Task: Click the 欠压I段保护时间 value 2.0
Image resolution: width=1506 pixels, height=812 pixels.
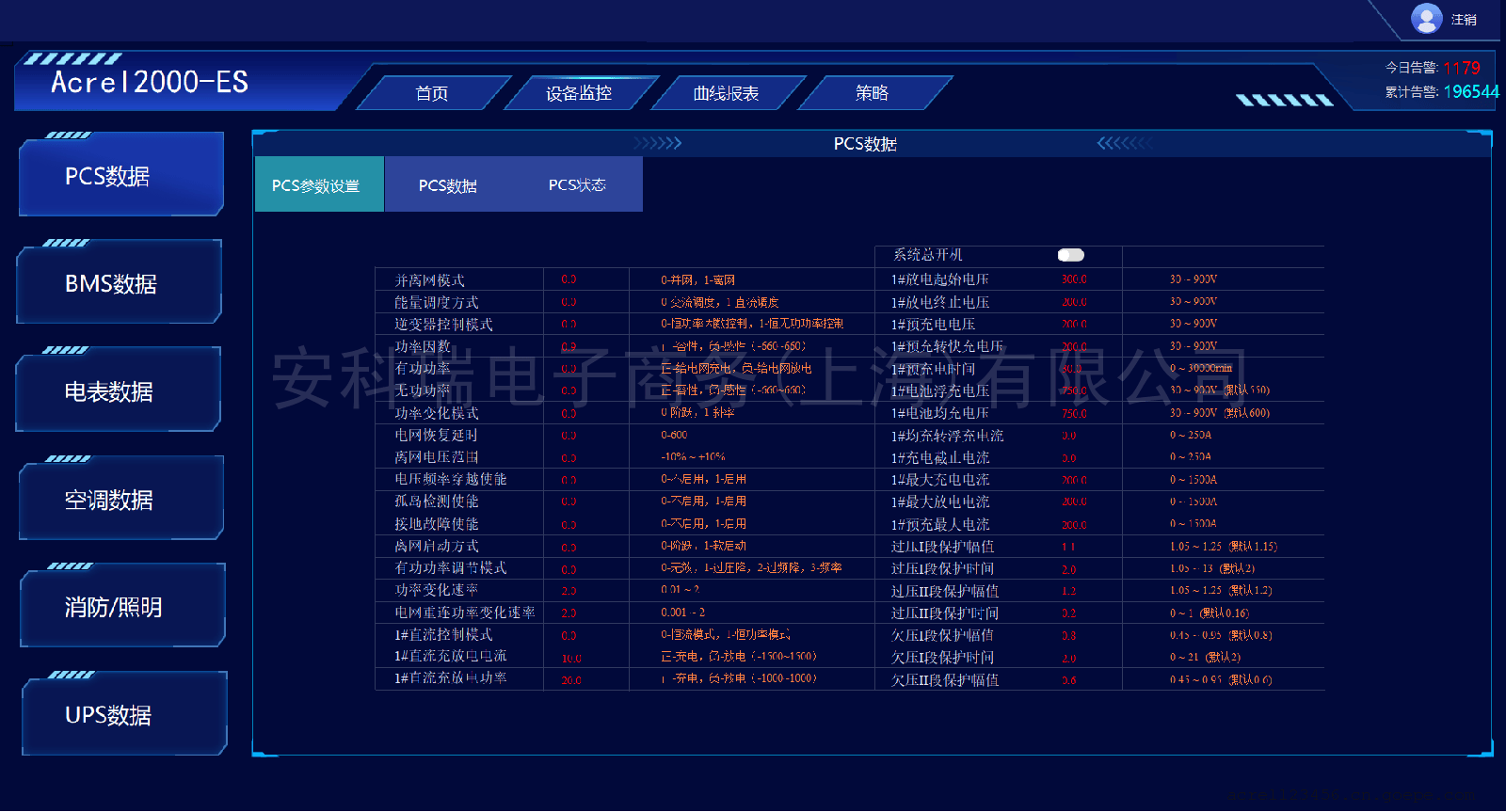Action: pos(1068,658)
